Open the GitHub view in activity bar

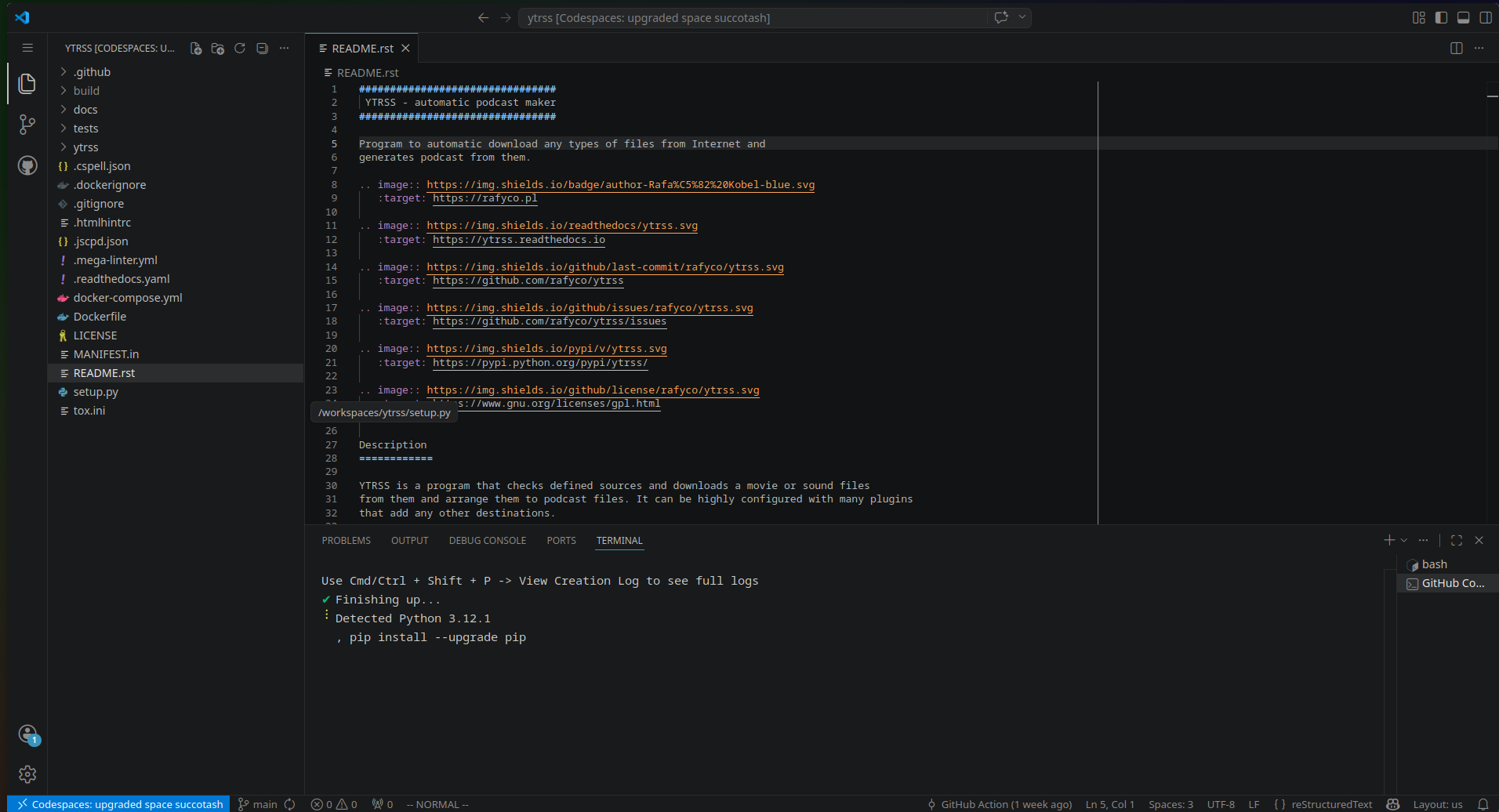pos(27,165)
